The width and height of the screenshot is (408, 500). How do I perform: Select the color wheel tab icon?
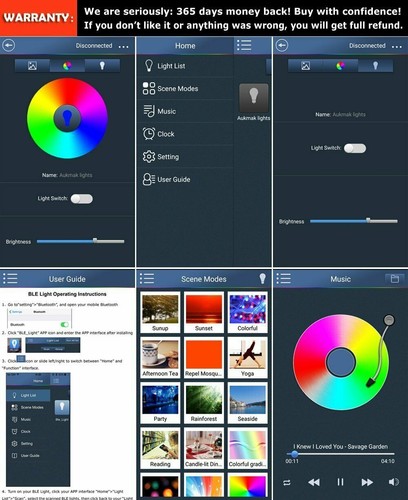coord(67,66)
